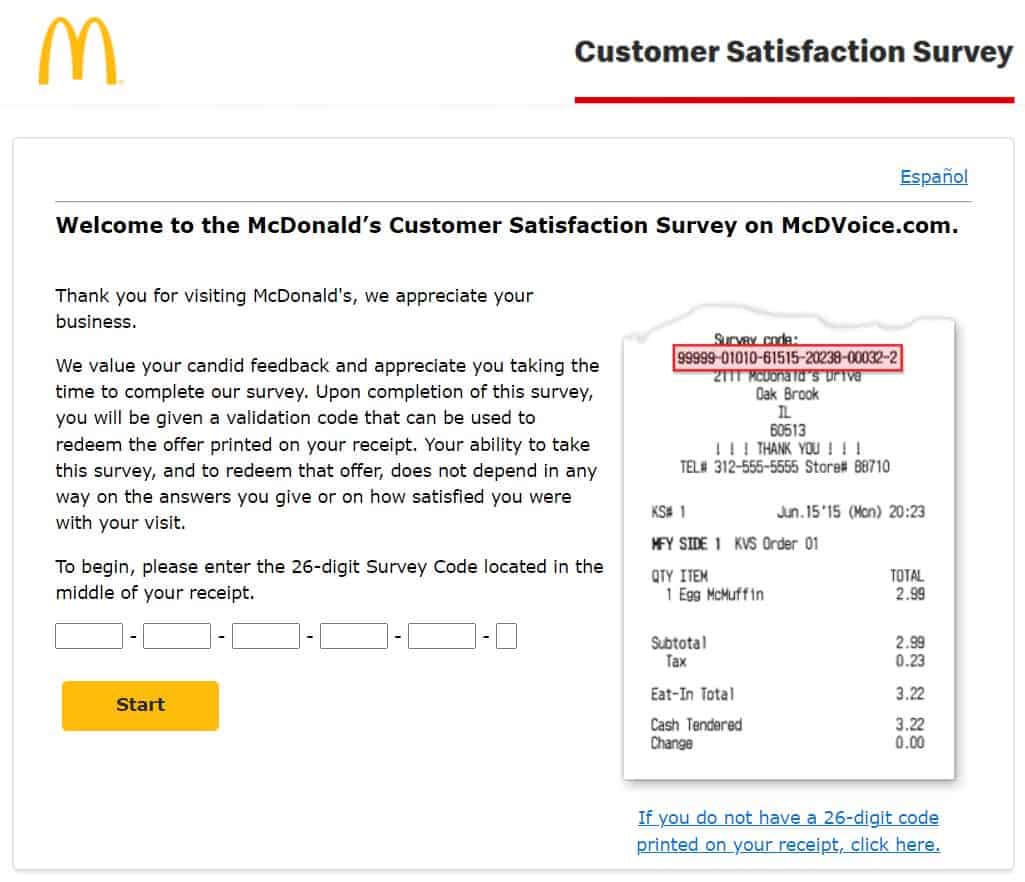Switch language via the Español link
Screen dimensions: 1025x882
(x=933, y=177)
